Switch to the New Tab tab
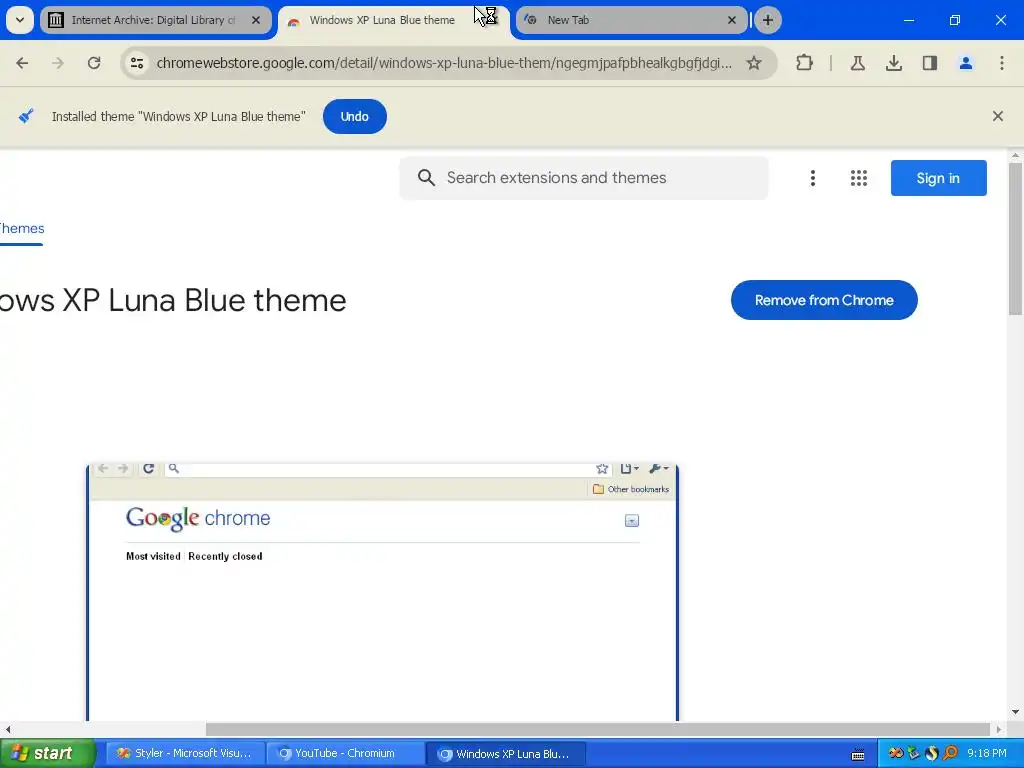1024x768 pixels. click(631, 20)
